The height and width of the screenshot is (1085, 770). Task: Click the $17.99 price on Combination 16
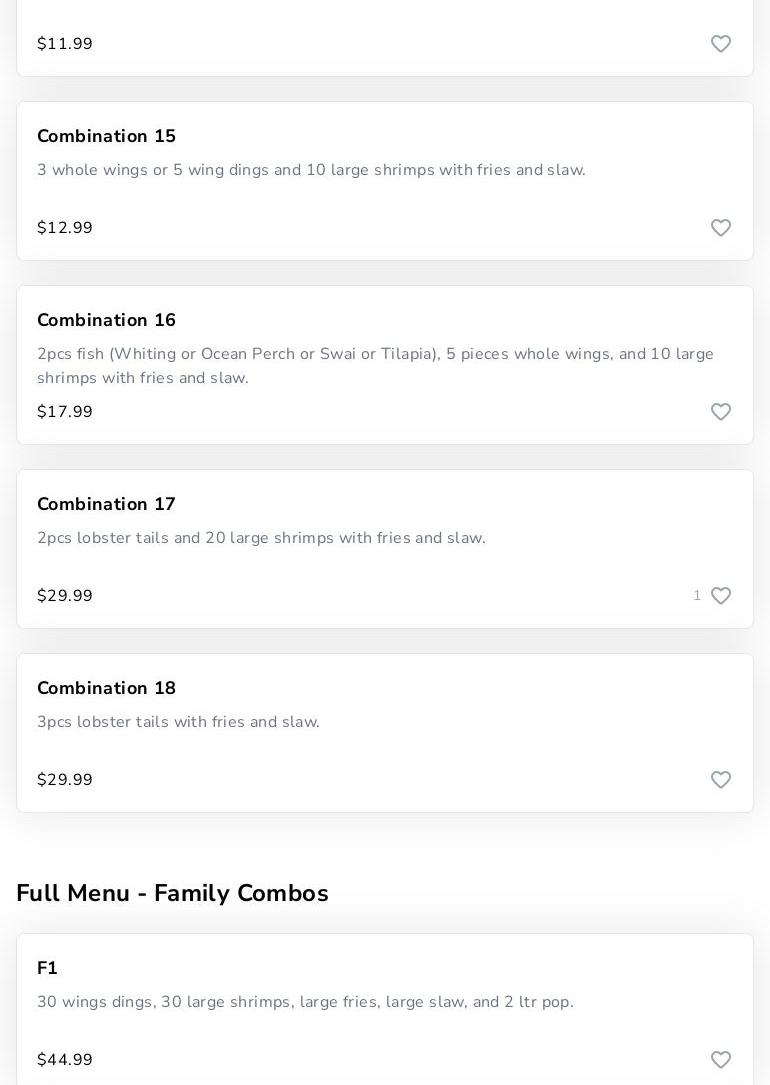(x=65, y=412)
